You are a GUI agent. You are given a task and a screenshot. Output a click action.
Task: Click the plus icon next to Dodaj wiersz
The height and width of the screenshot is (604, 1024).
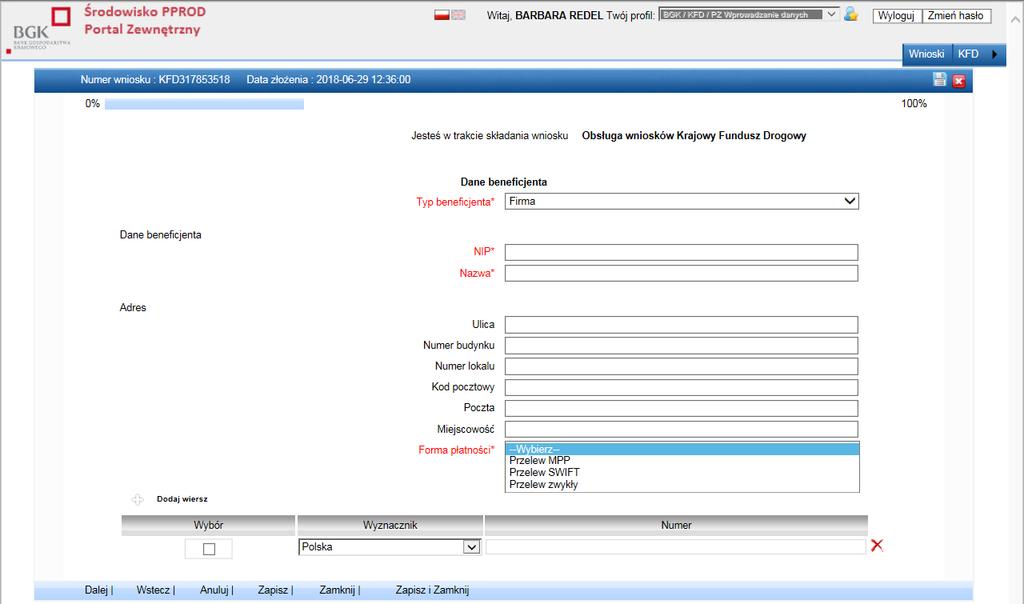point(137,499)
